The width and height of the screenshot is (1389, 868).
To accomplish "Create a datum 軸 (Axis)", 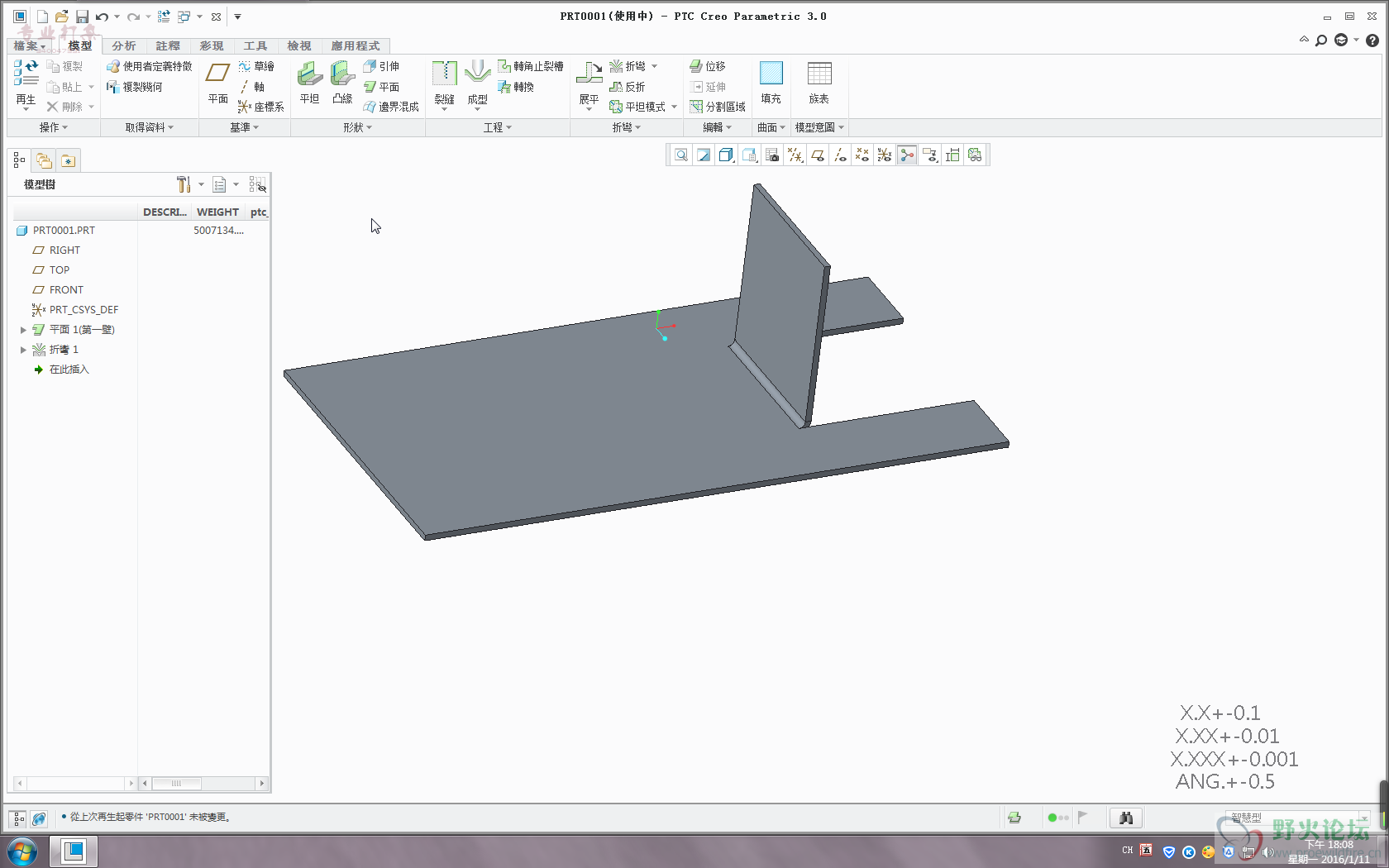I will [252, 87].
